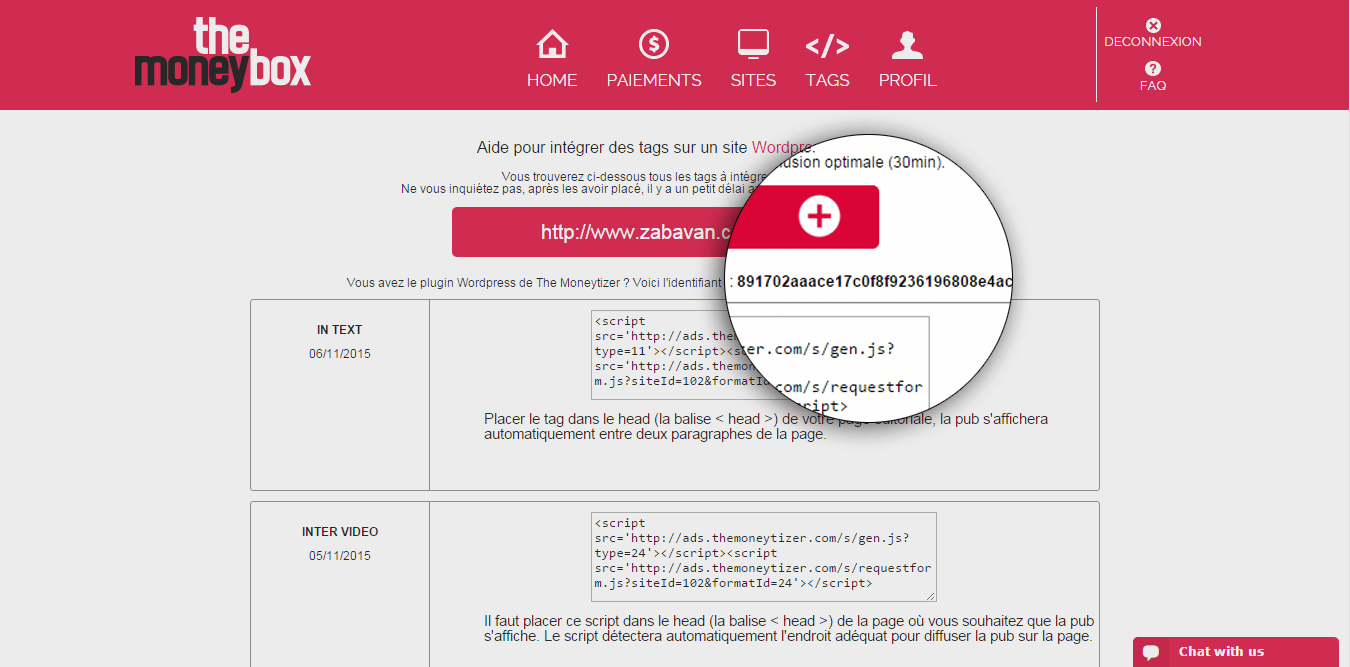Select the PAIEMENTS menu label

coord(654,81)
